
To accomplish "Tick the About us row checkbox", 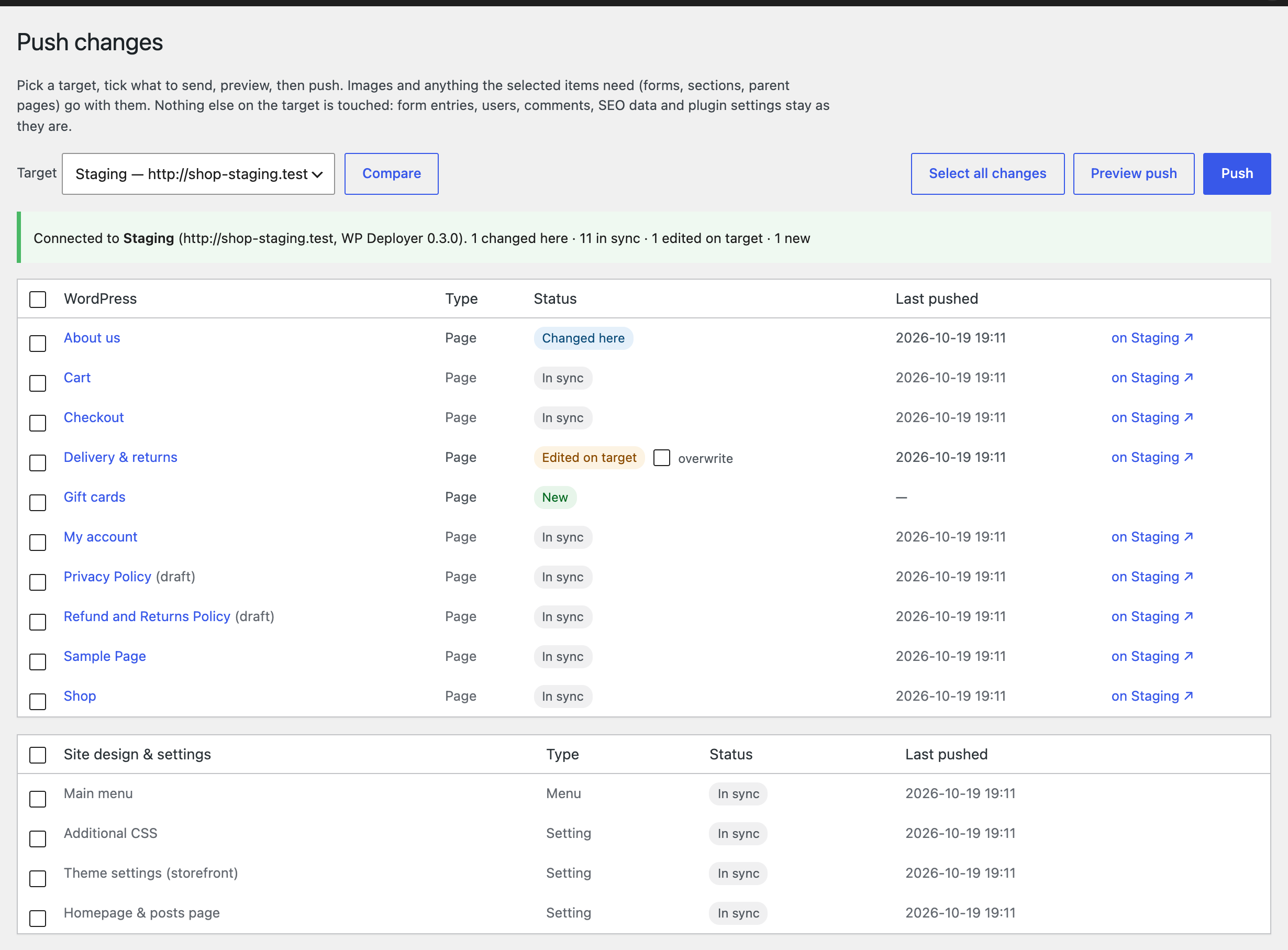I will [38, 344].
